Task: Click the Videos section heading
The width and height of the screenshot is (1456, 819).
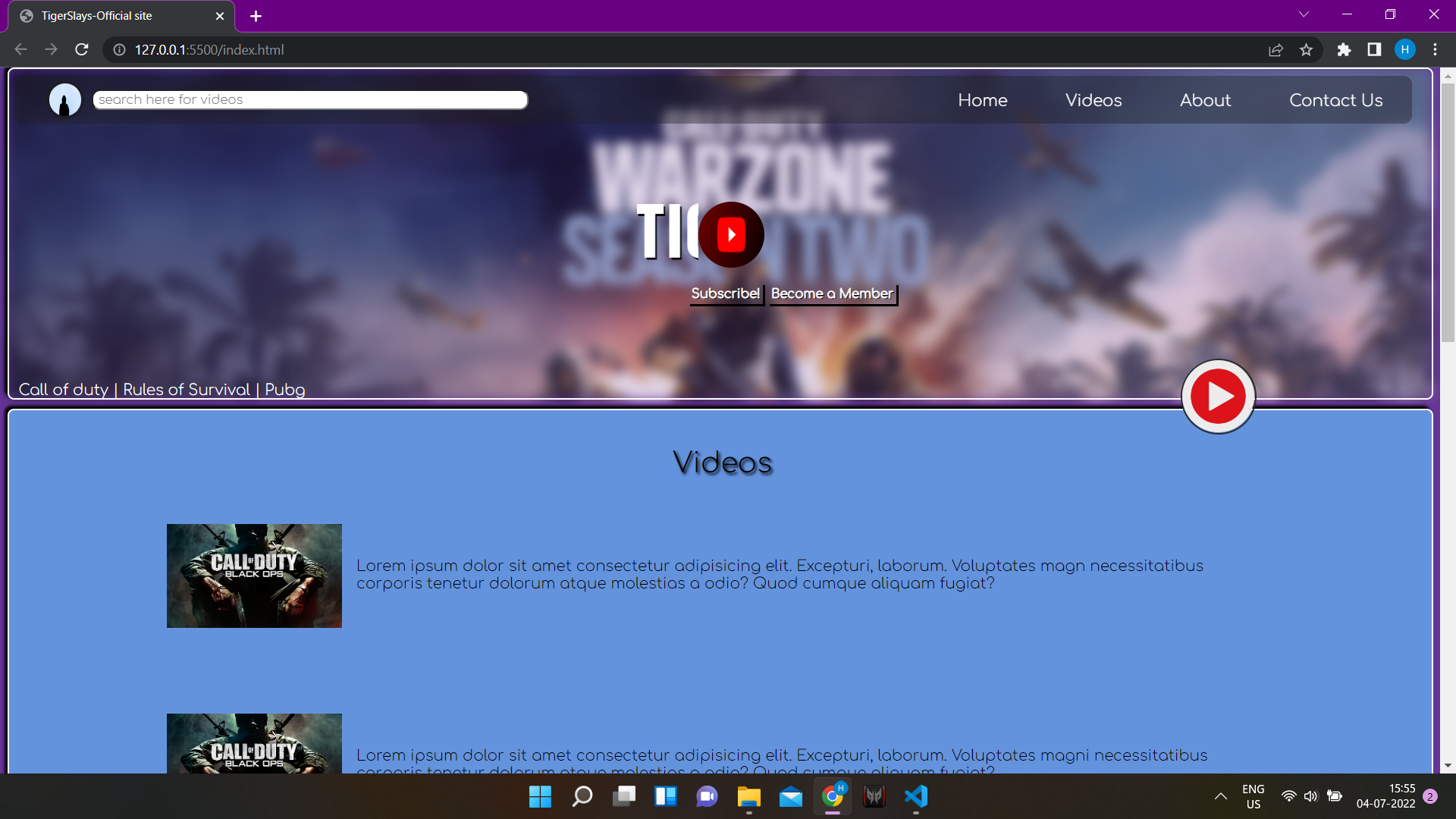Action: (723, 463)
